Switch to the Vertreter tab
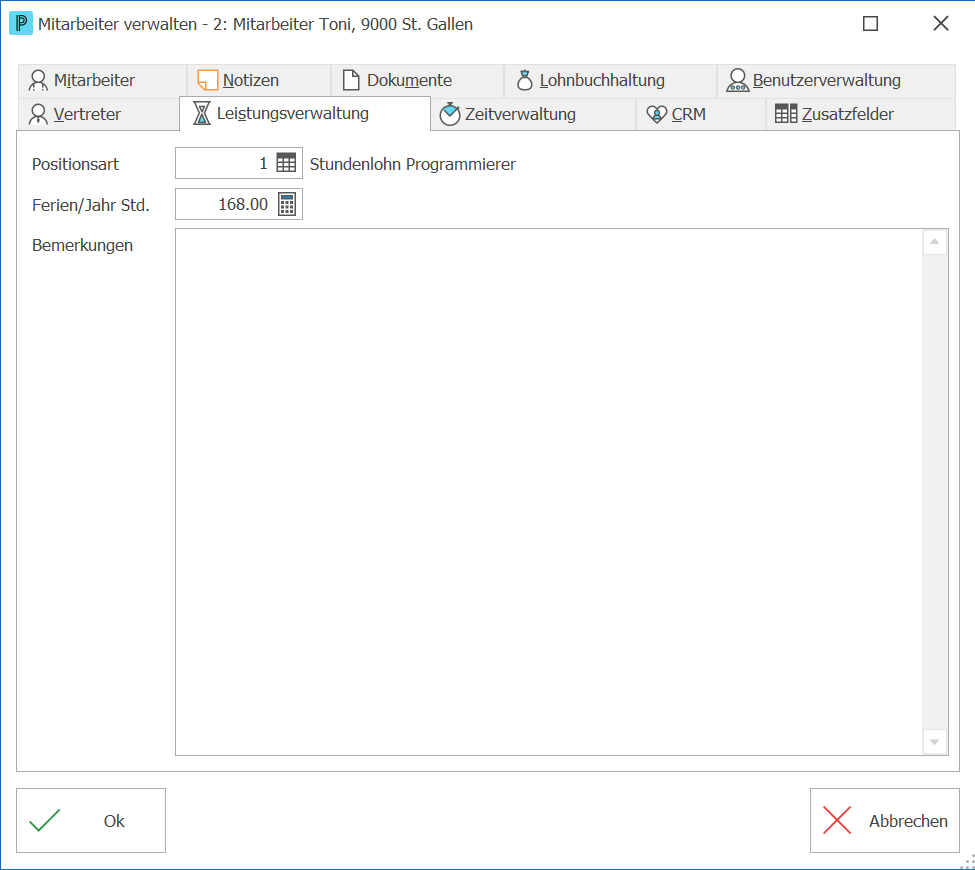Screen dimensions: 975x870 98,114
